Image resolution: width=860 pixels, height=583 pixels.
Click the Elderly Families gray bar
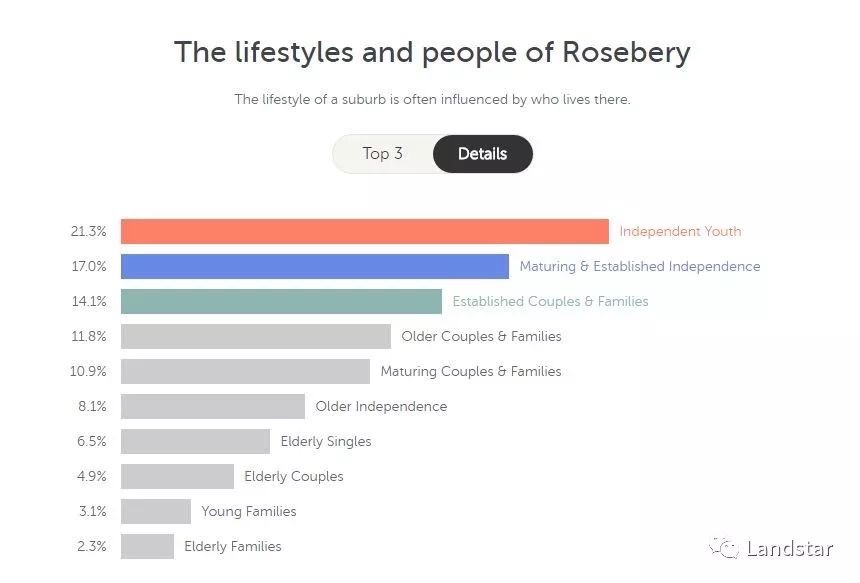[147, 546]
